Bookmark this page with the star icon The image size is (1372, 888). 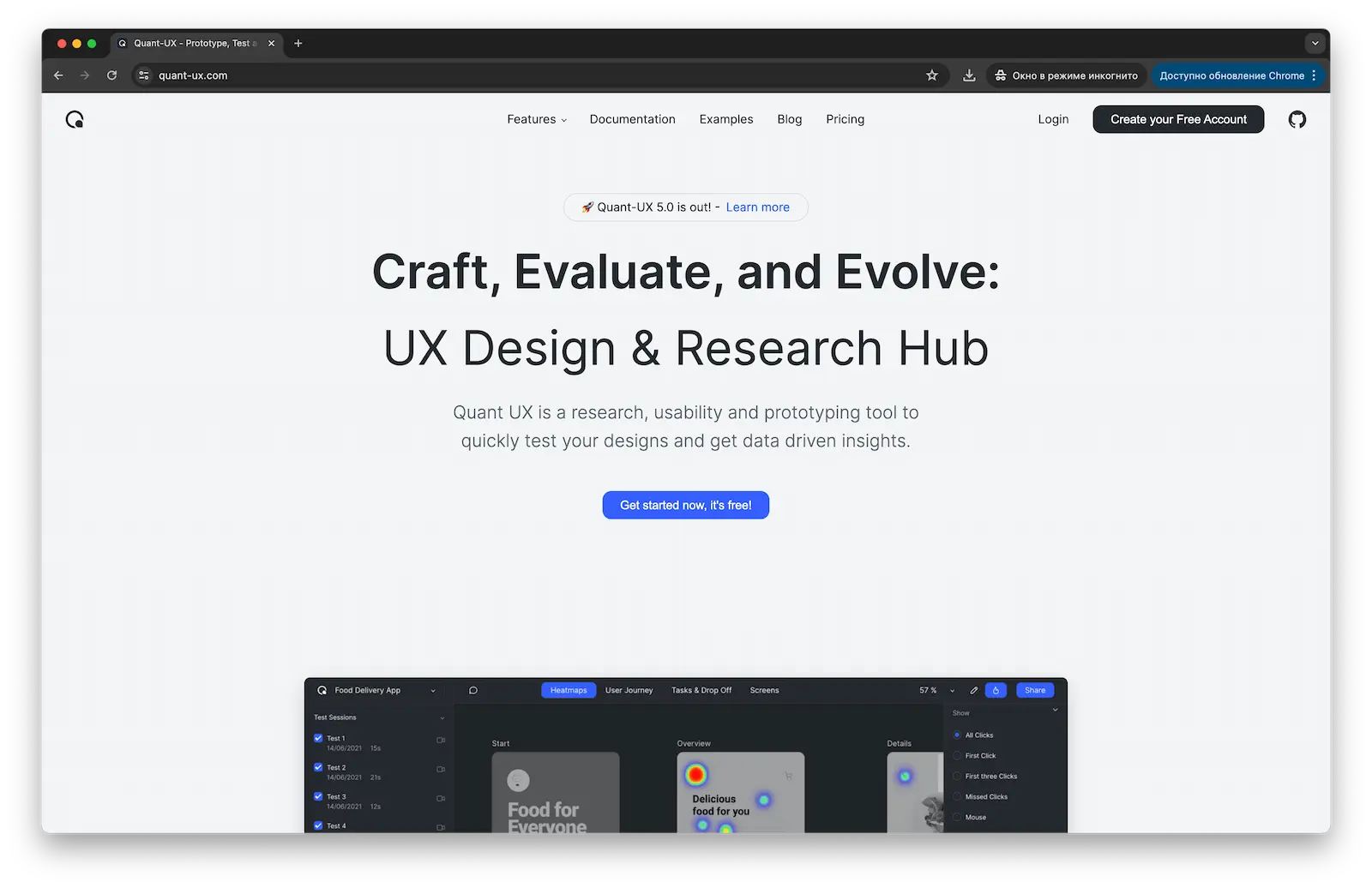tap(932, 75)
